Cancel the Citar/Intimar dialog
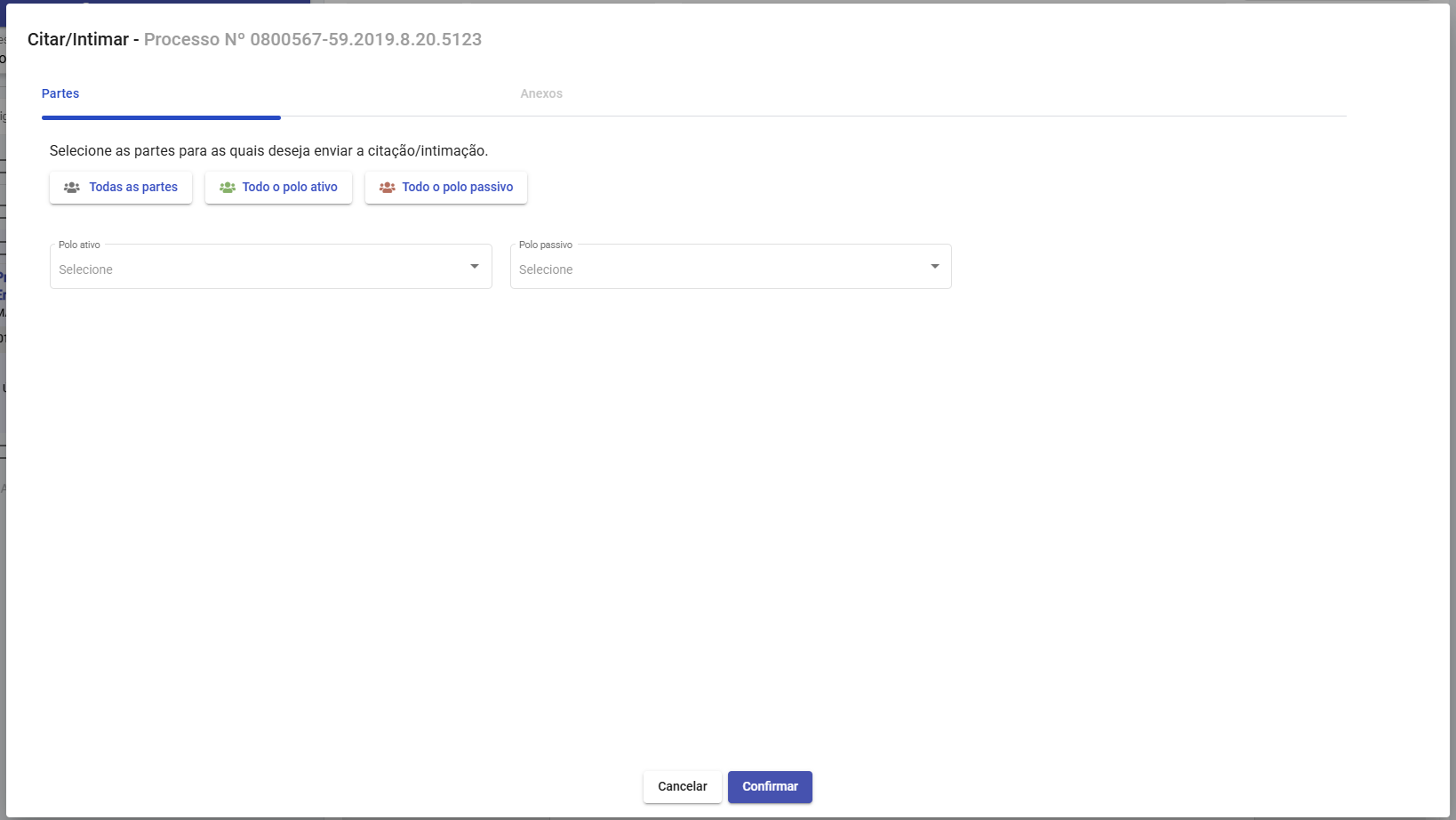 [x=683, y=787]
